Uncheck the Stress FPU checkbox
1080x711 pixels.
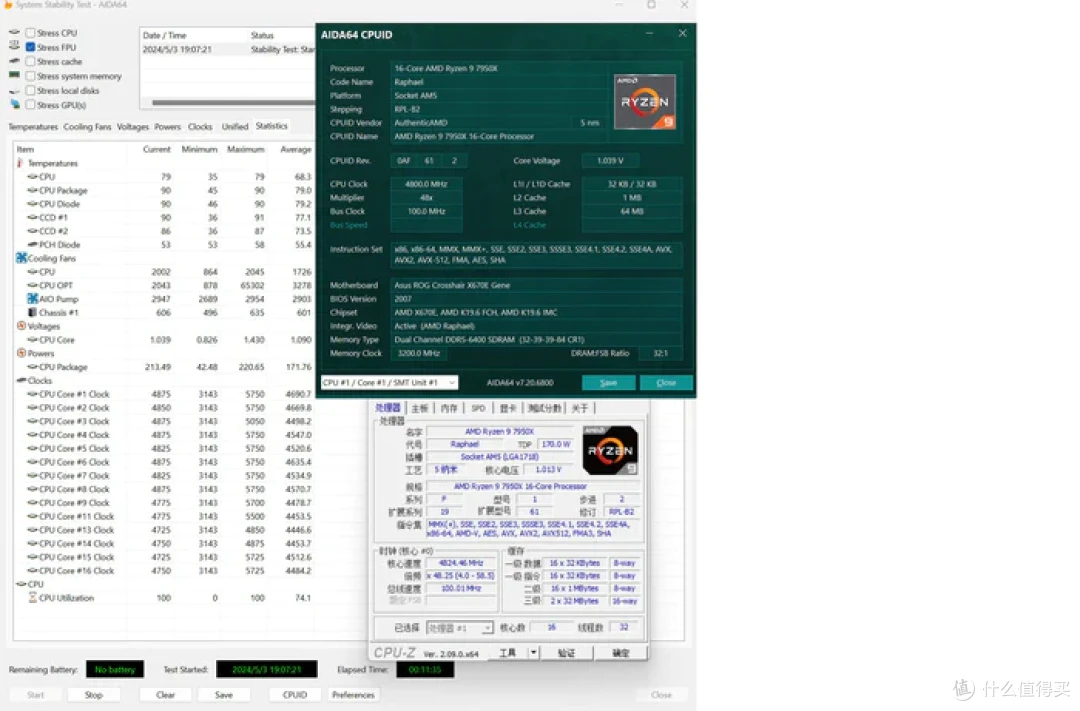[x=30, y=47]
